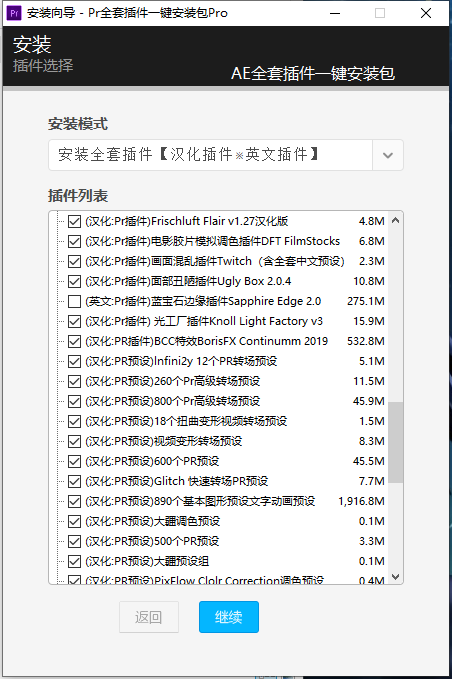
Task: Click size value 532.8M
Action: (x=365, y=341)
